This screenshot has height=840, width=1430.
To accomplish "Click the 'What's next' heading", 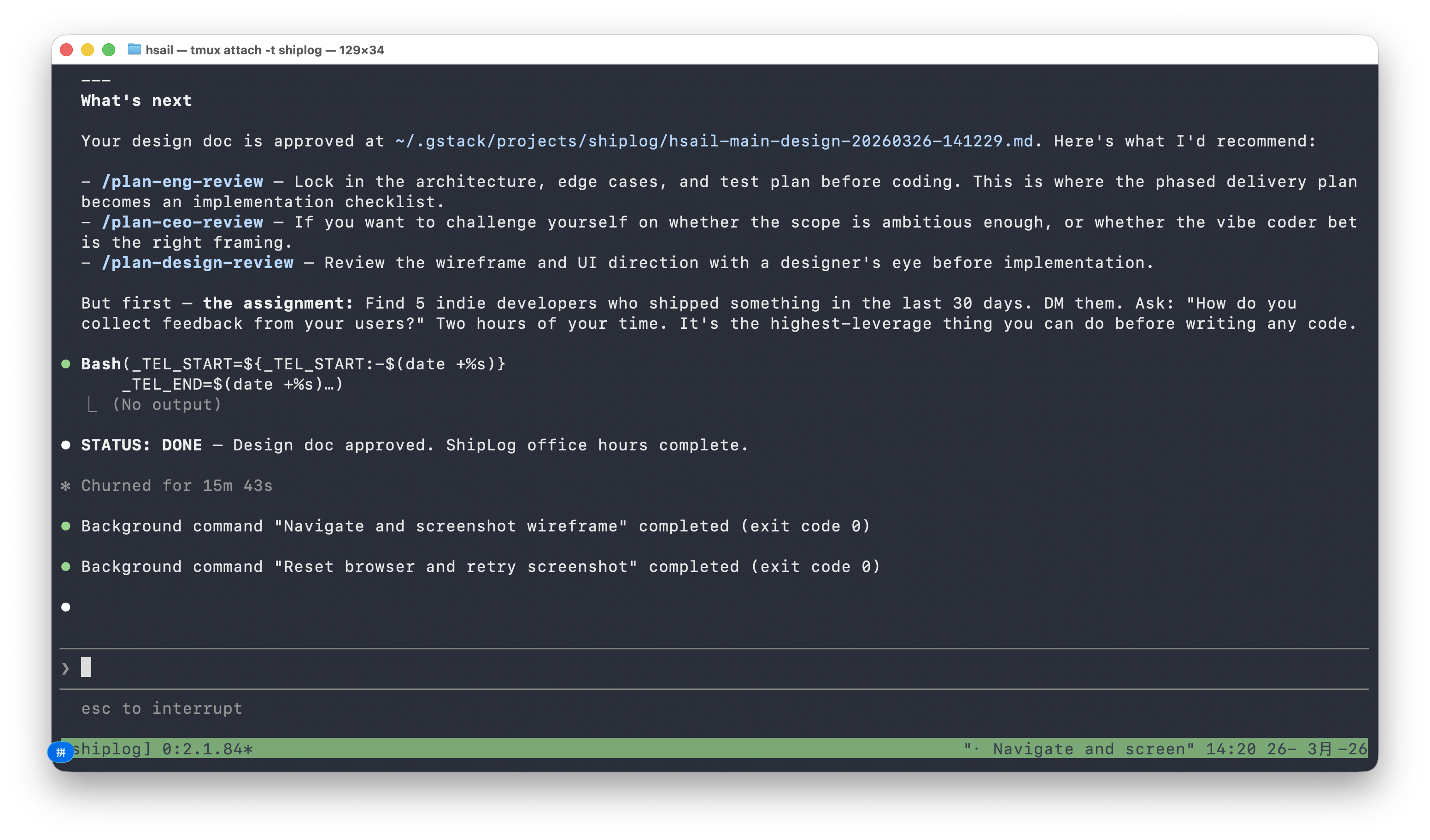I will pyautogui.click(x=136, y=100).
